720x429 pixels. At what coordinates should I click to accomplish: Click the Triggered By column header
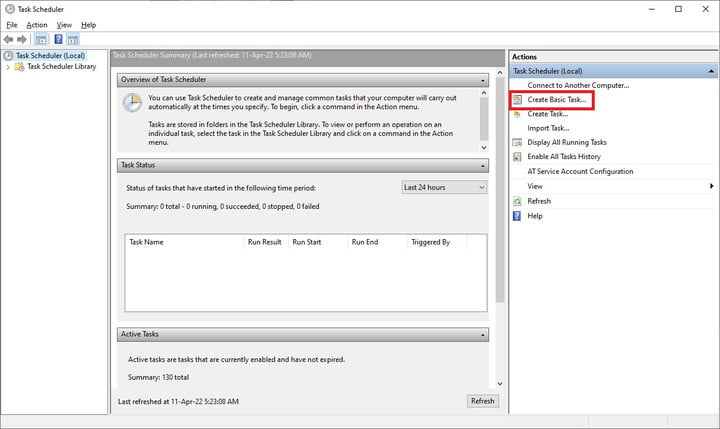click(x=437, y=242)
